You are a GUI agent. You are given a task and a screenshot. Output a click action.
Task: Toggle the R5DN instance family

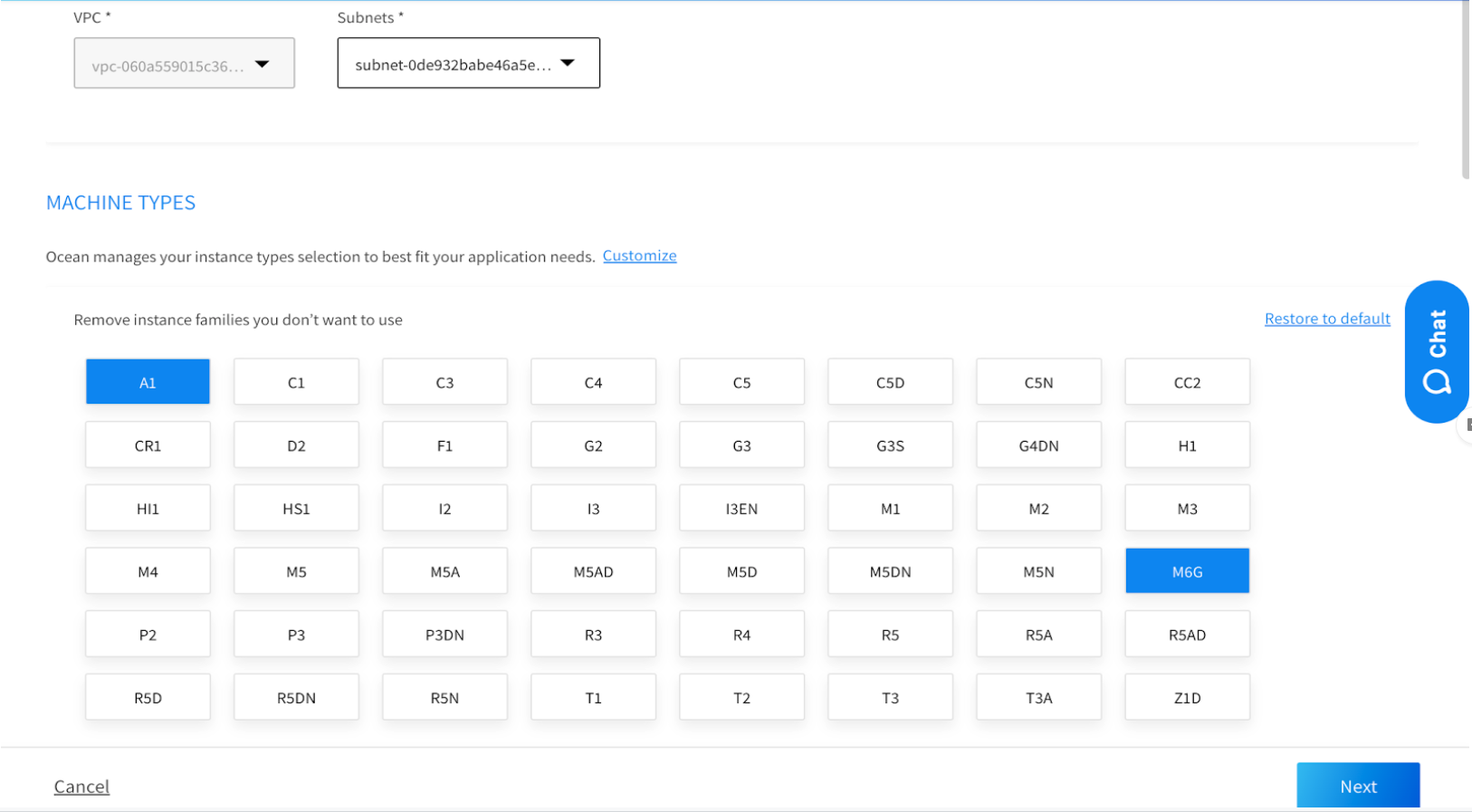[x=296, y=697]
